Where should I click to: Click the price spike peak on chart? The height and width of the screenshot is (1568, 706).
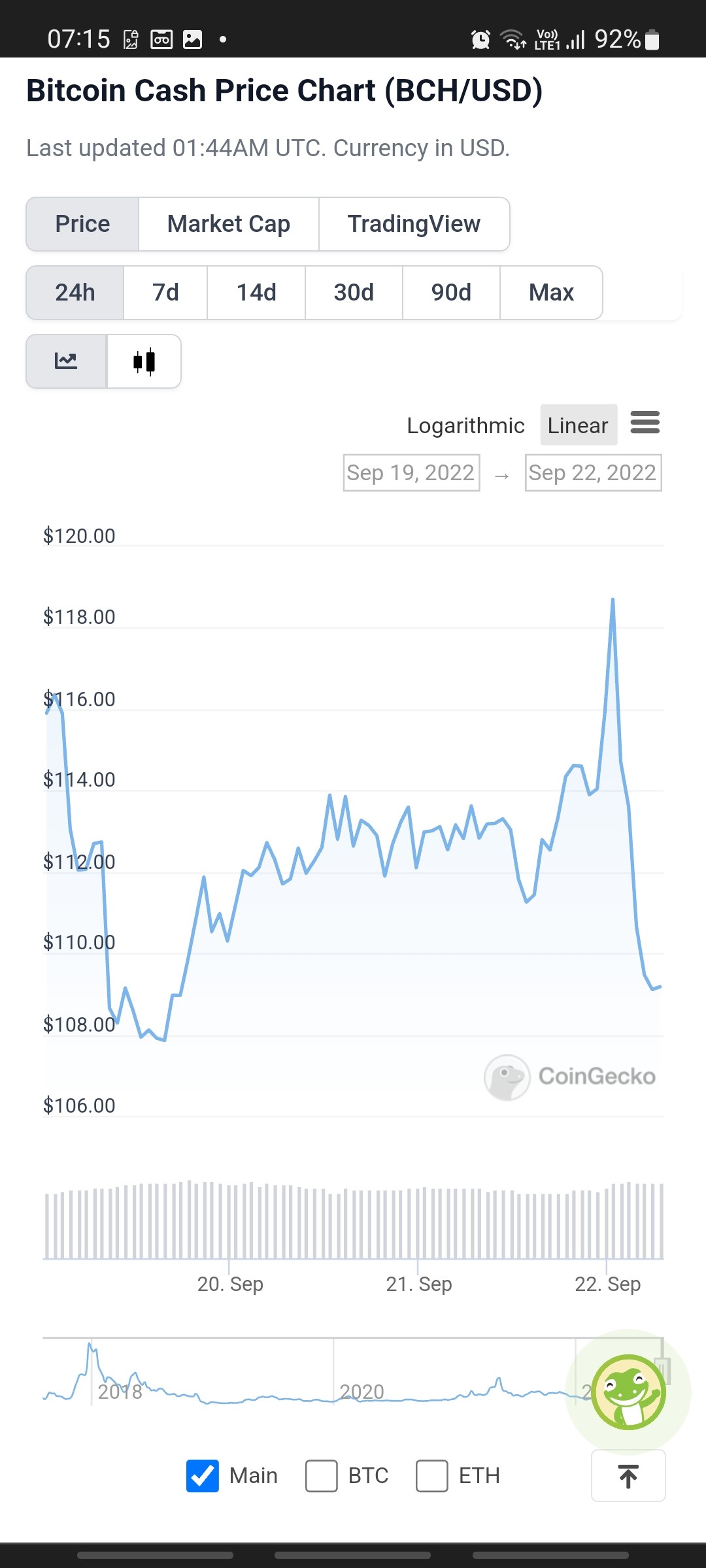pyautogui.click(x=613, y=599)
